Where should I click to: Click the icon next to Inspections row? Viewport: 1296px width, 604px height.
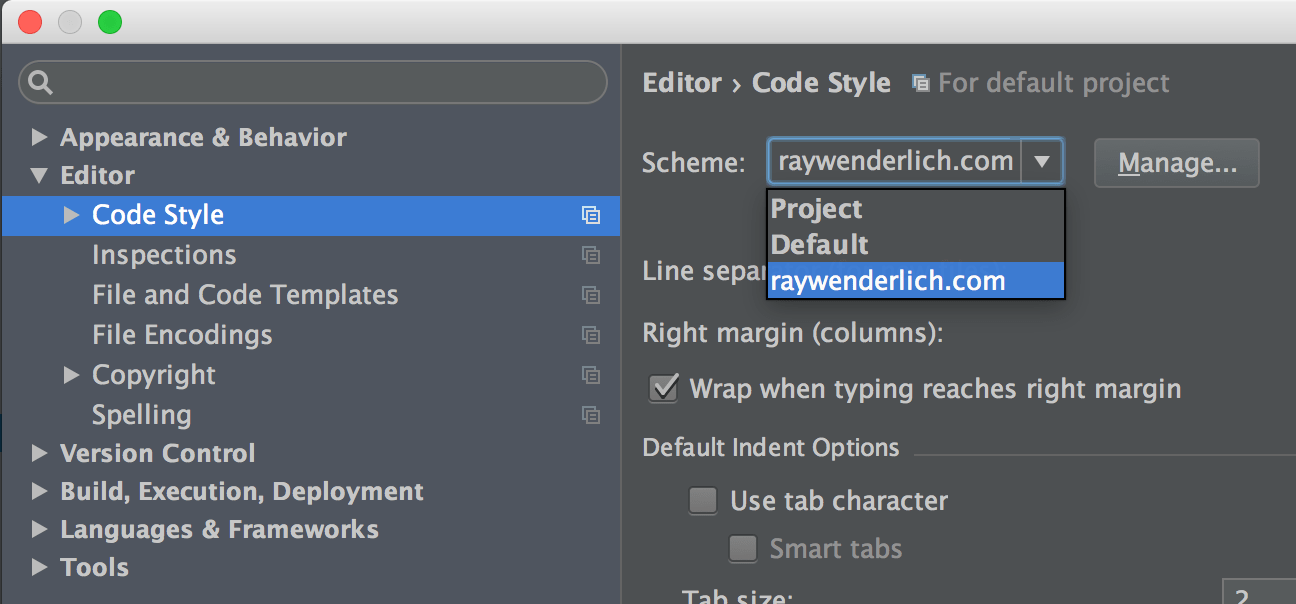click(x=591, y=255)
